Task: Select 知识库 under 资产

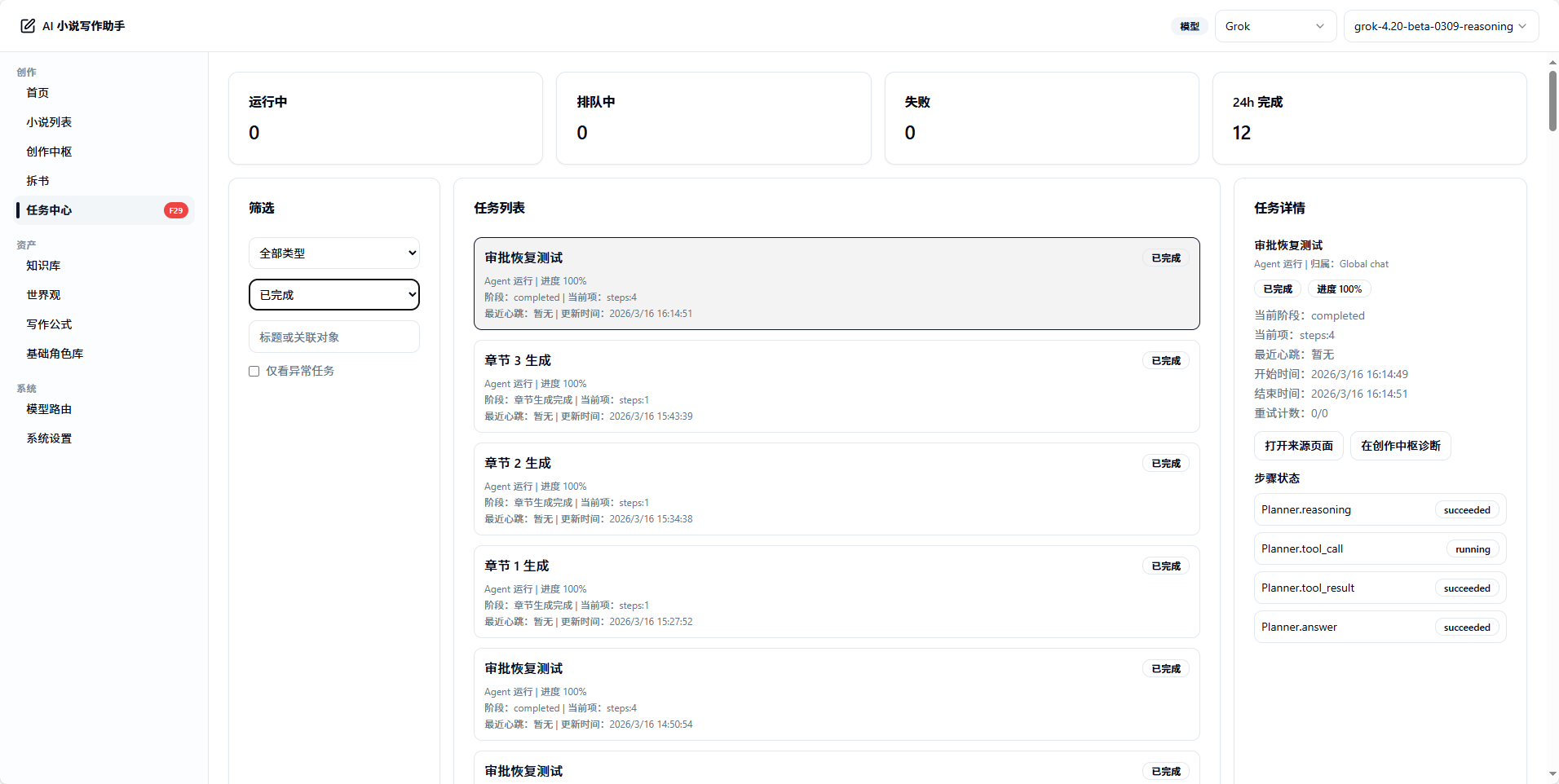Action: pos(43,265)
